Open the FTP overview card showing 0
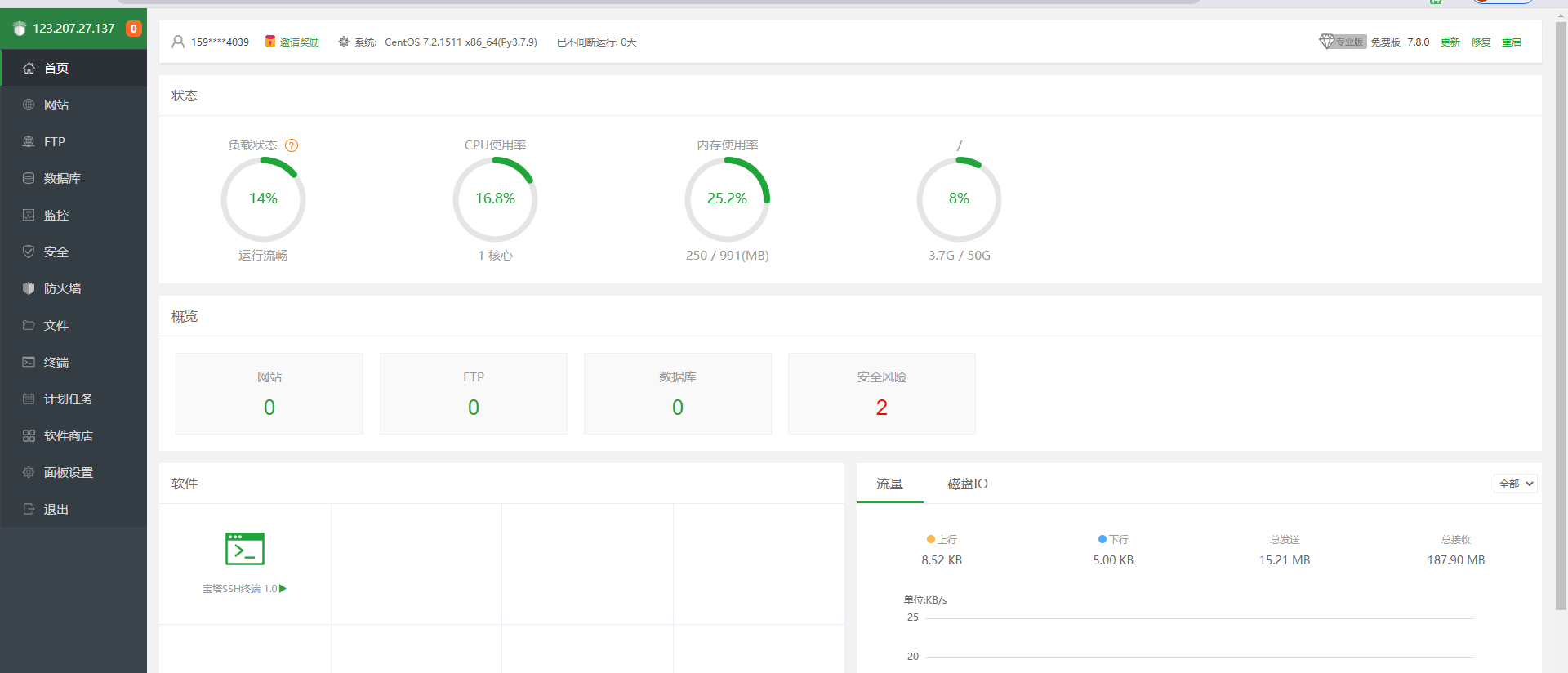This screenshot has width=1568, height=673. (x=474, y=394)
